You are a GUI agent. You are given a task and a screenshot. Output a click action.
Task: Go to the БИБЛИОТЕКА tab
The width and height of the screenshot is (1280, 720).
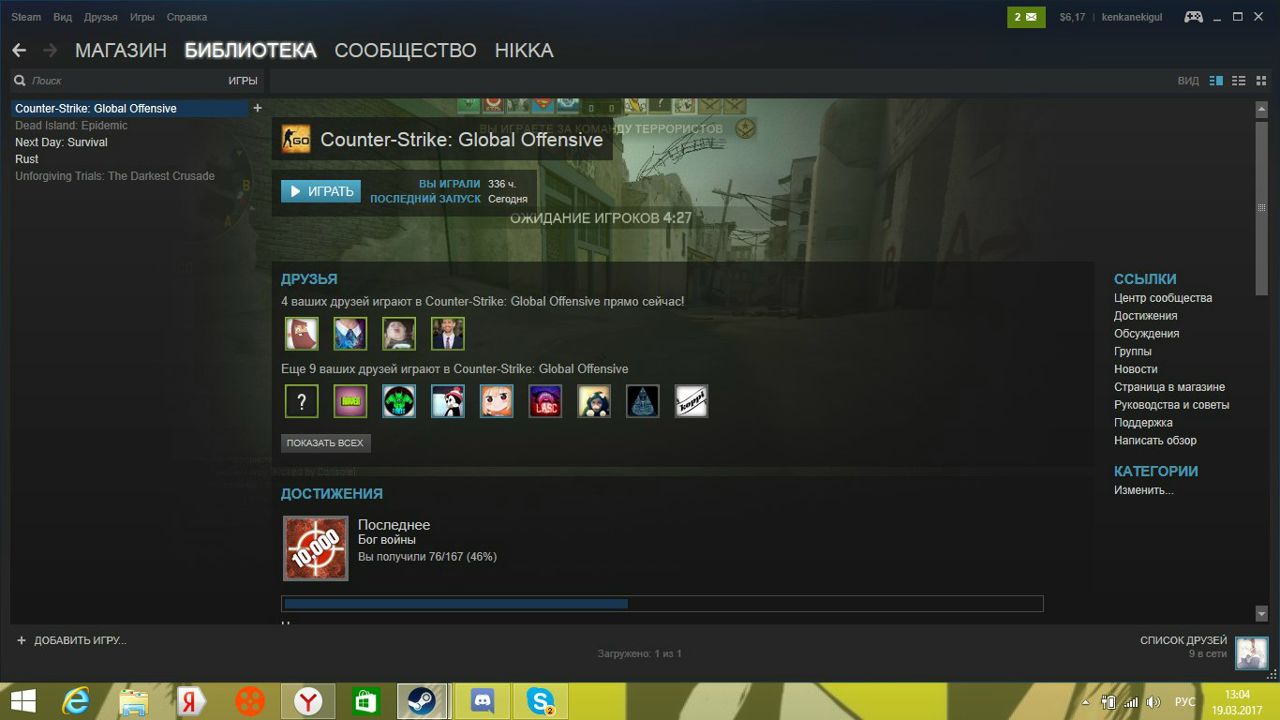(x=250, y=50)
